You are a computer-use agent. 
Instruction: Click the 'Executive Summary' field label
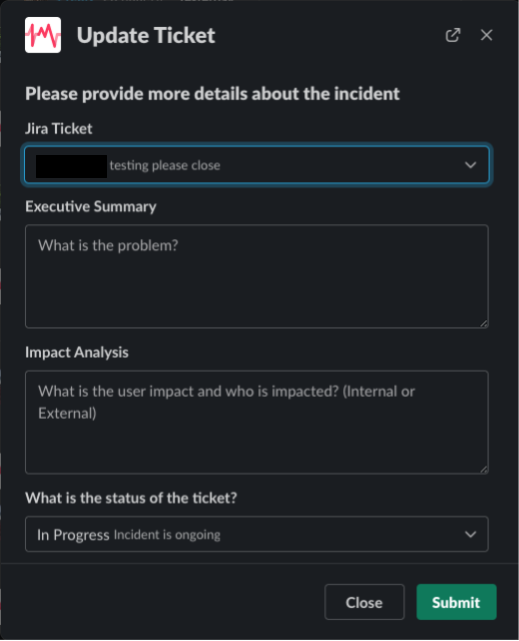[x=91, y=206]
